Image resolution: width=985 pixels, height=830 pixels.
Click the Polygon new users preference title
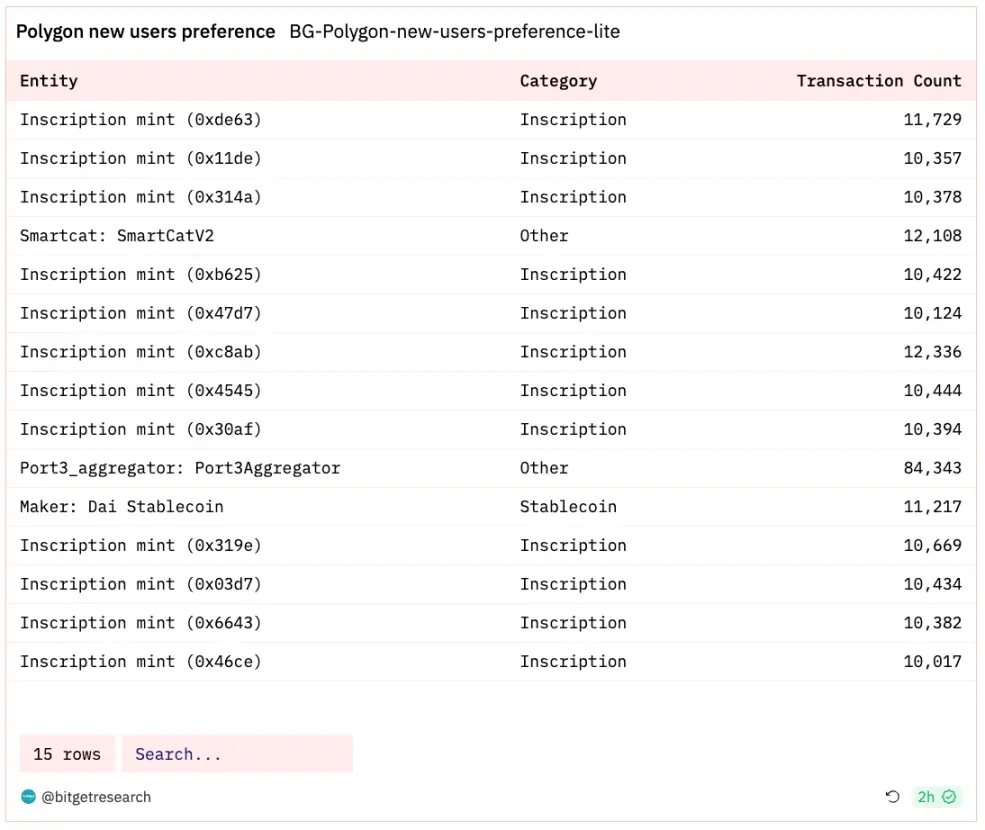click(146, 31)
